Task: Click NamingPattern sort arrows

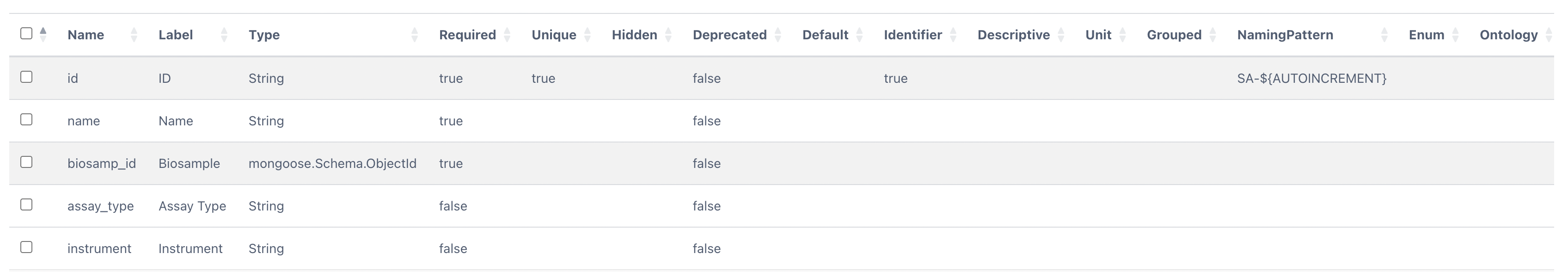Action: click(1384, 35)
